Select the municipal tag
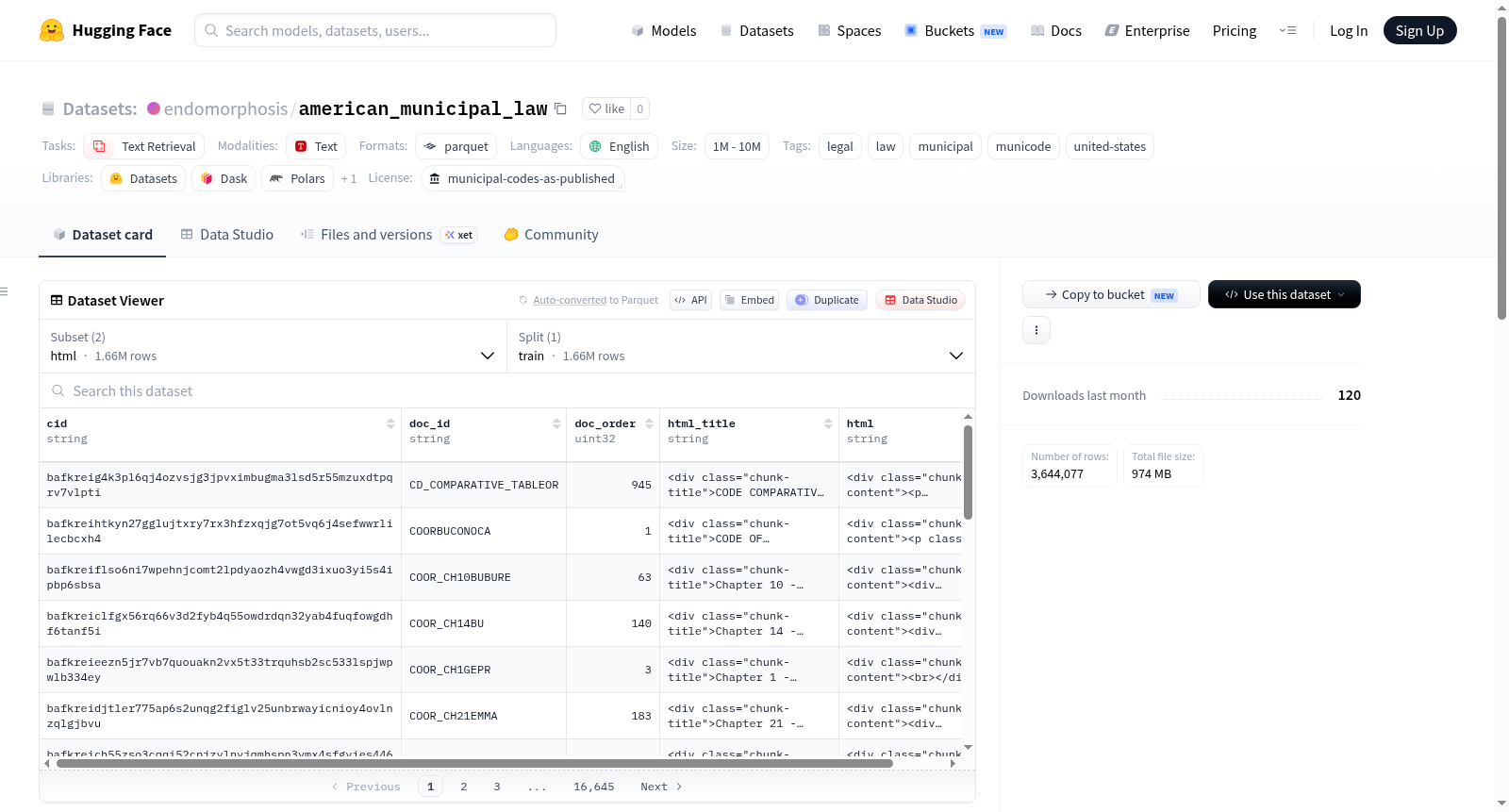Viewport: 1509px width, 812px height. point(945,146)
